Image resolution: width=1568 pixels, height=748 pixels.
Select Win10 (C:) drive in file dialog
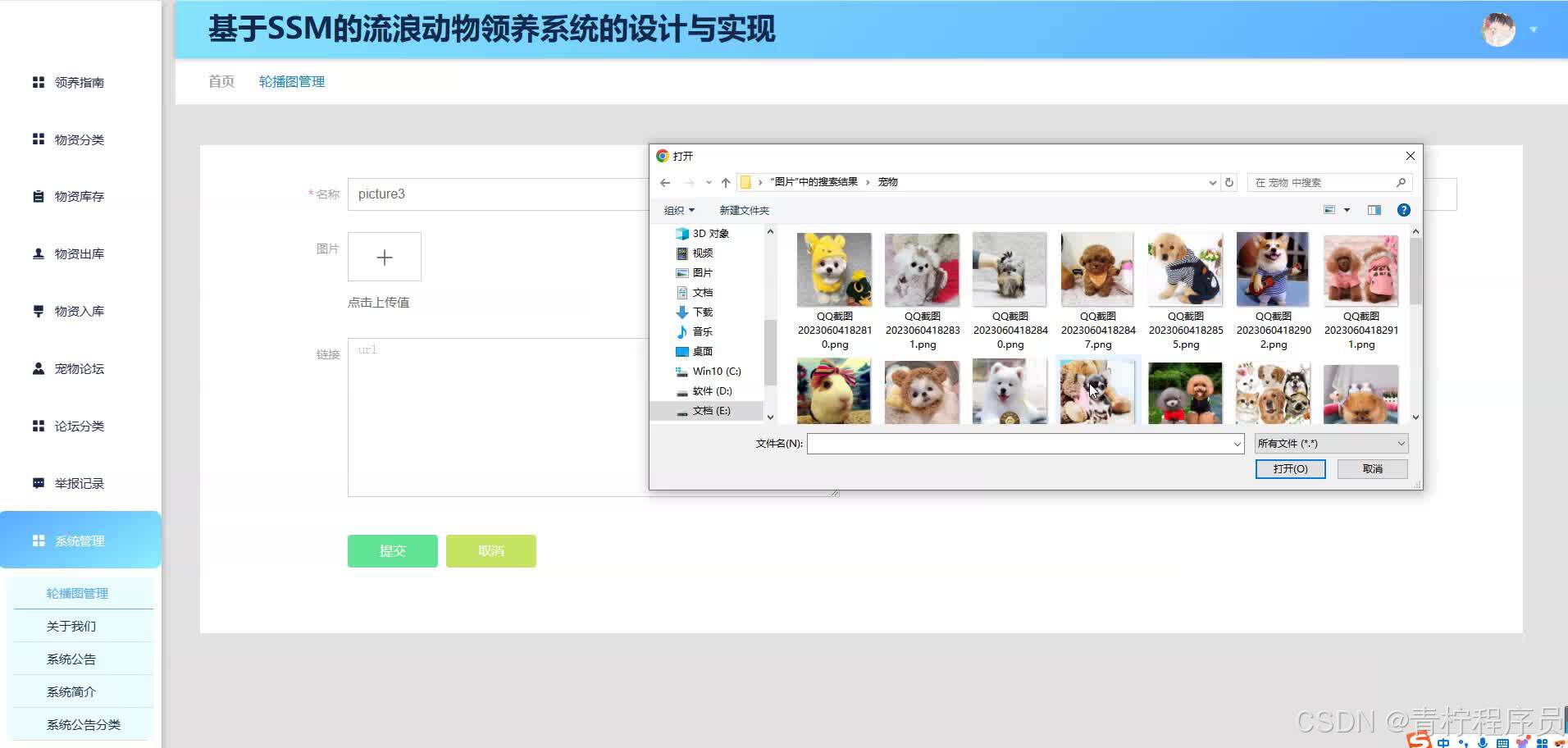717,371
